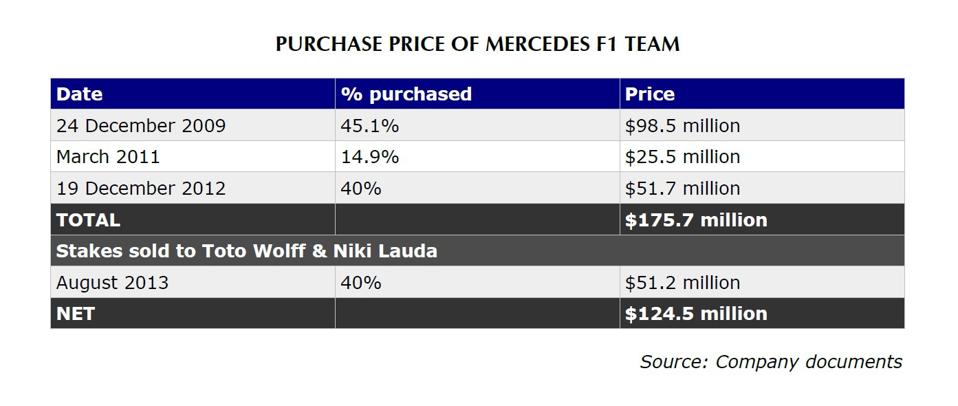Select the $51.7 million price cell
This screenshot has height=406, width=958.
click(683, 188)
